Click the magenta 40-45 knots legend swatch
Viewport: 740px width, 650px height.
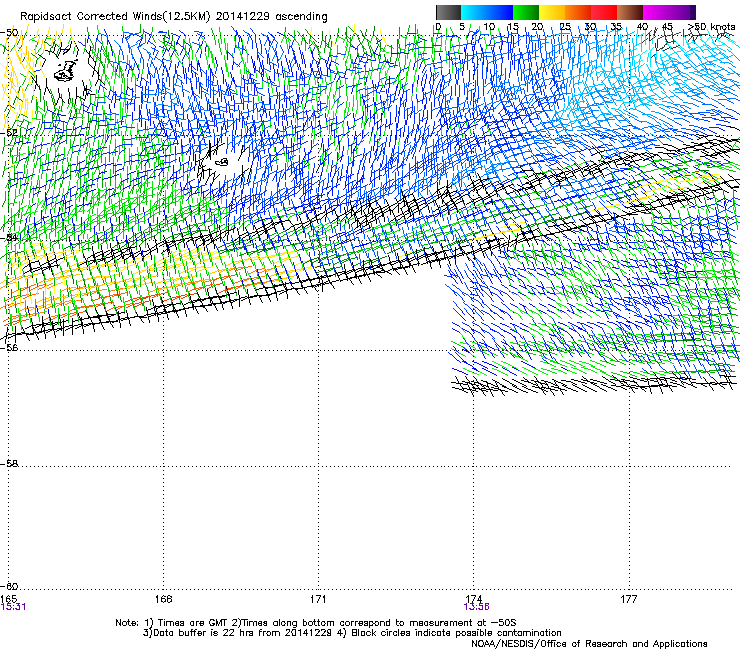(656, 12)
